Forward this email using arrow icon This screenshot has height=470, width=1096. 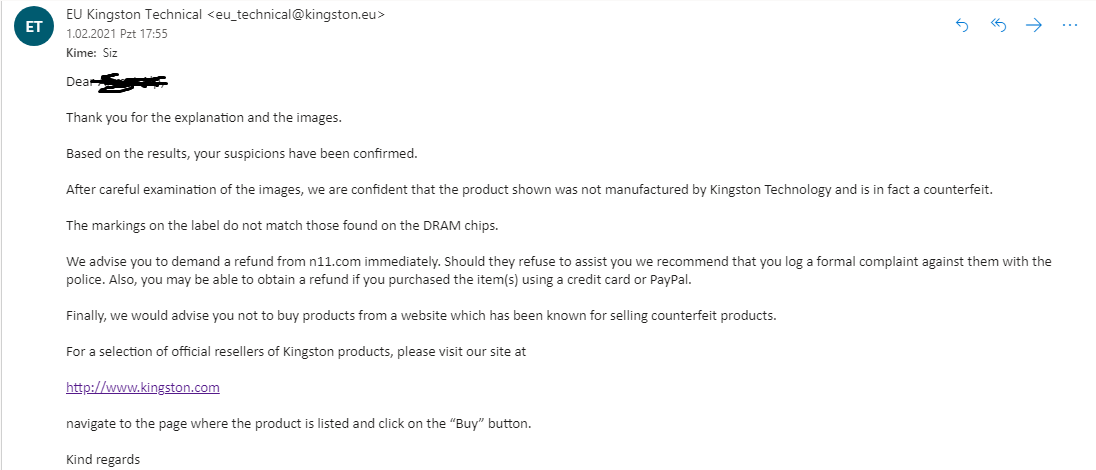tap(1034, 26)
